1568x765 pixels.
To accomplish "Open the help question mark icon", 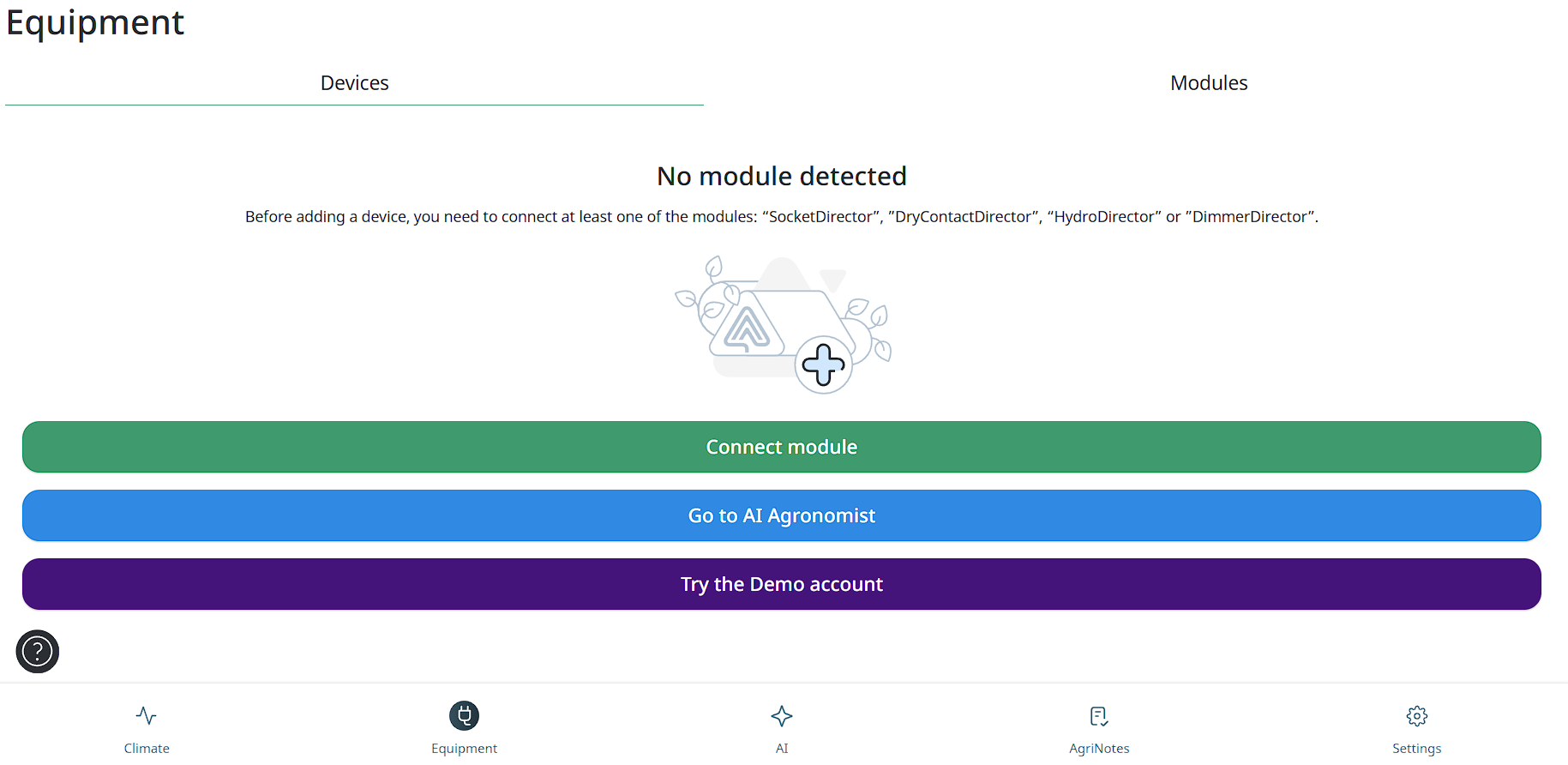I will pos(38,652).
